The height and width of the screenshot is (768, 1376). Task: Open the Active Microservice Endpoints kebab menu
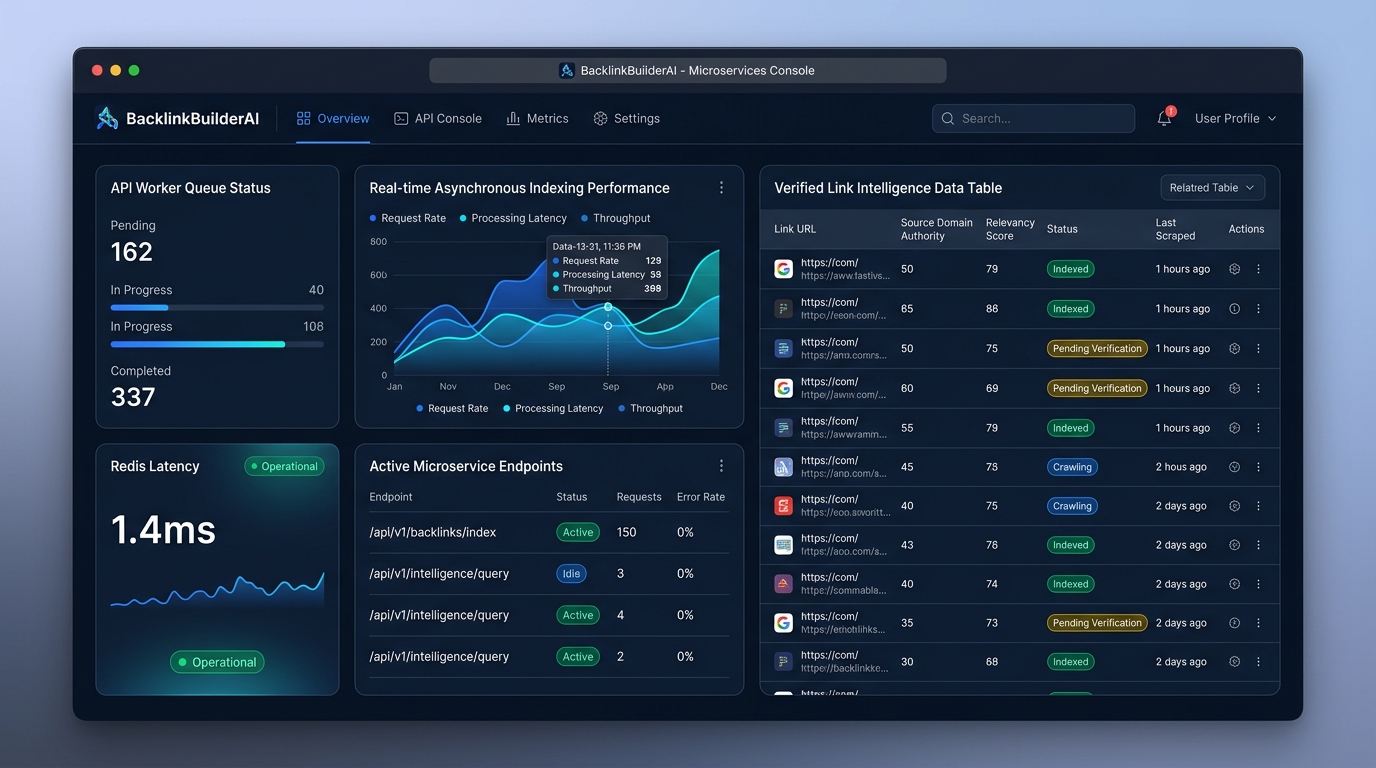coord(721,466)
